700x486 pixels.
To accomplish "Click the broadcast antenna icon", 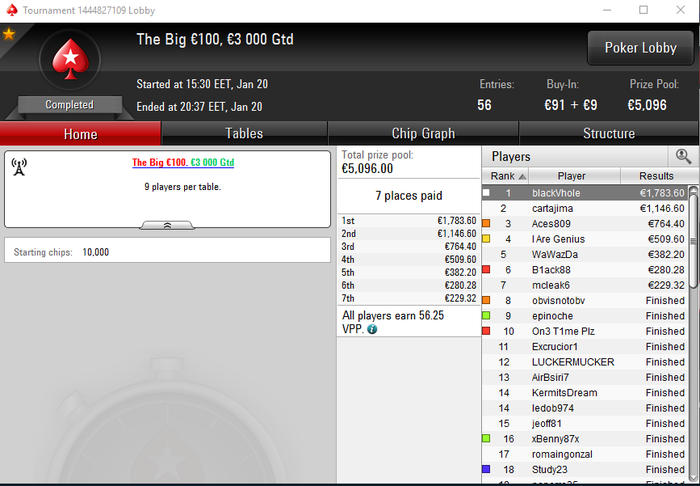I will point(19,167).
